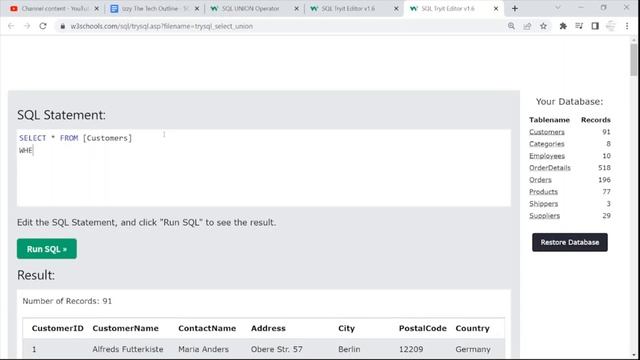Open the Suppliers table link

pyautogui.click(x=544, y=216)
